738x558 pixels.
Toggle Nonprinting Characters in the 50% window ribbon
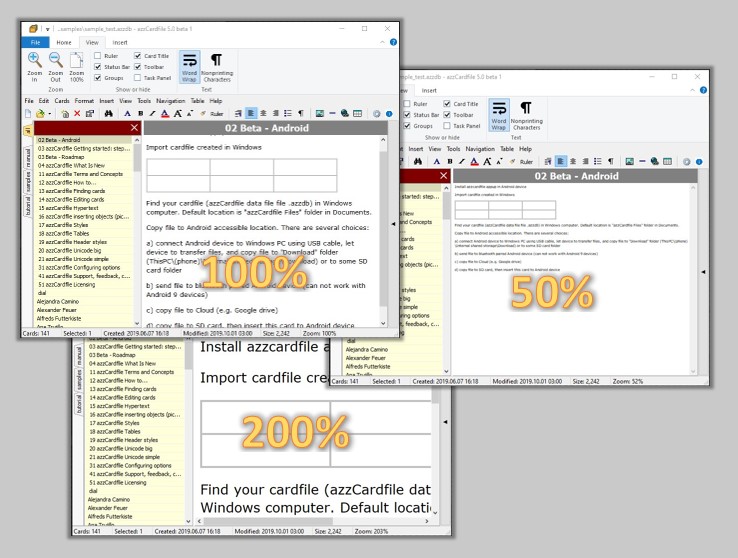pos(526,115)
